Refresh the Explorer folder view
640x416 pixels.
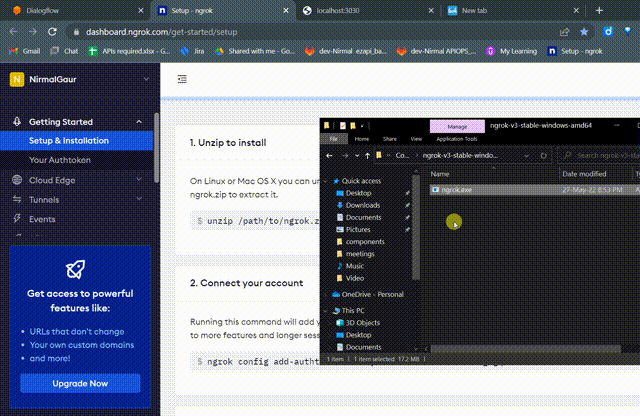coord(543,156)
